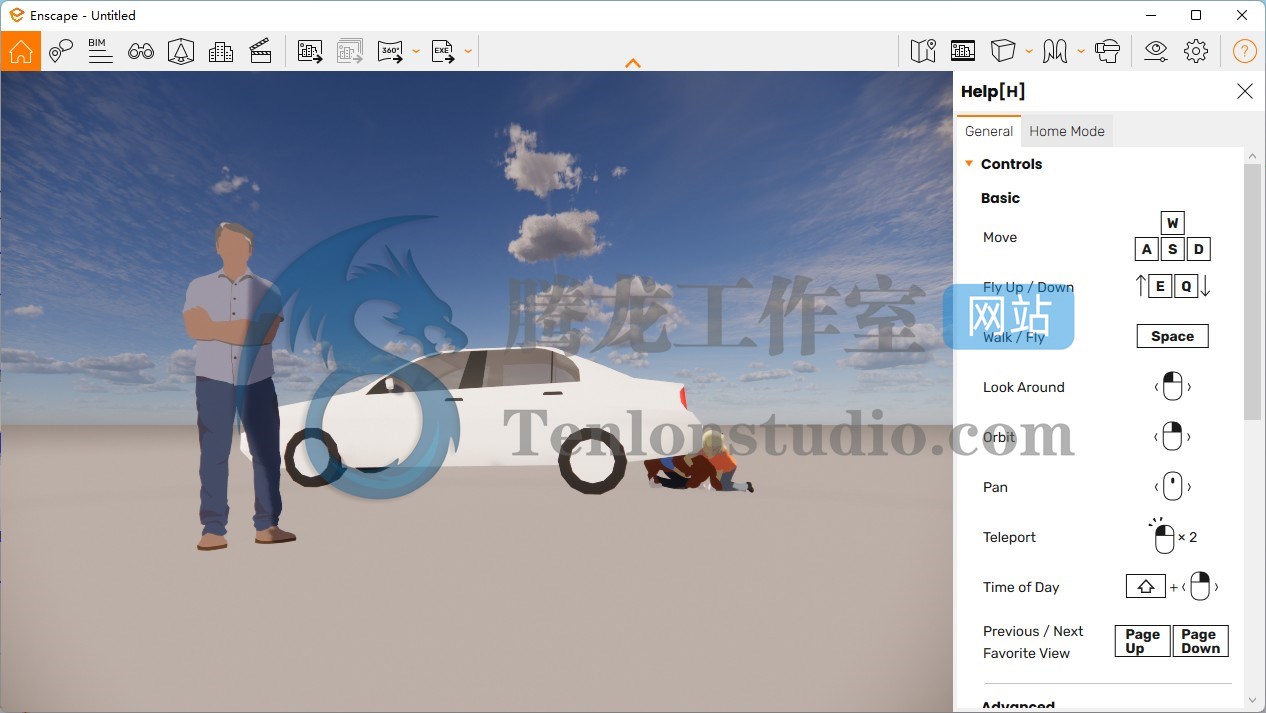Click the scrollbar down arrow in Help panel
Image resolution: width=1266 pixels, height=713 pixels.
click(x=1252, y=700)
